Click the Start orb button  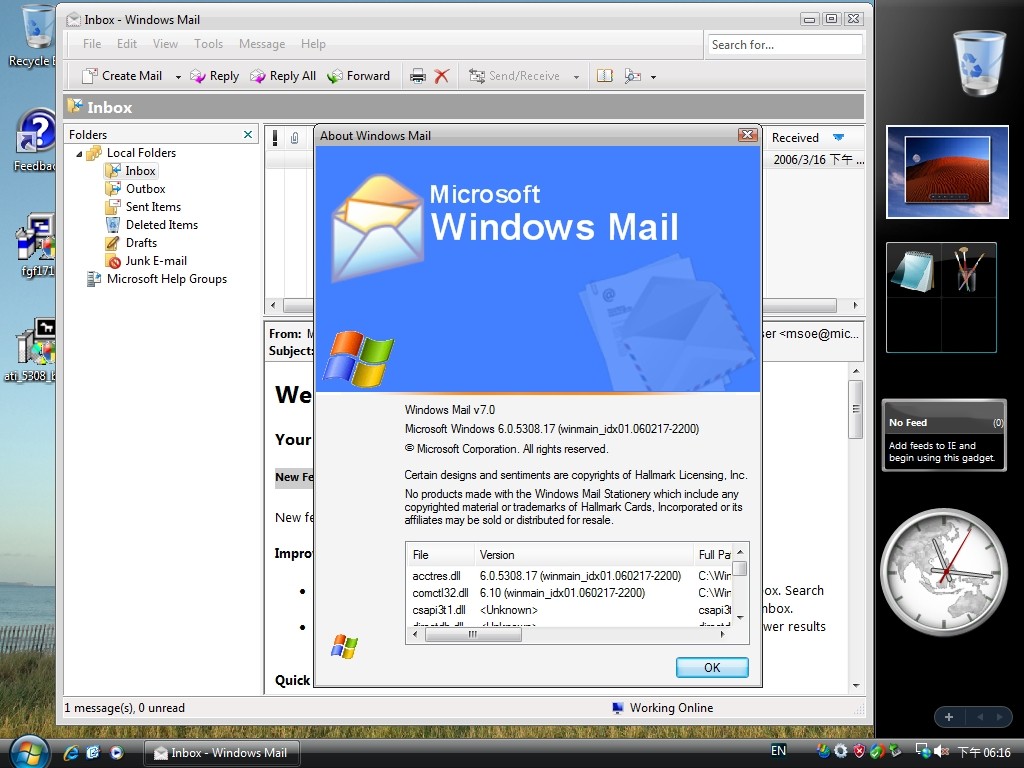click(x=27, y=752)
